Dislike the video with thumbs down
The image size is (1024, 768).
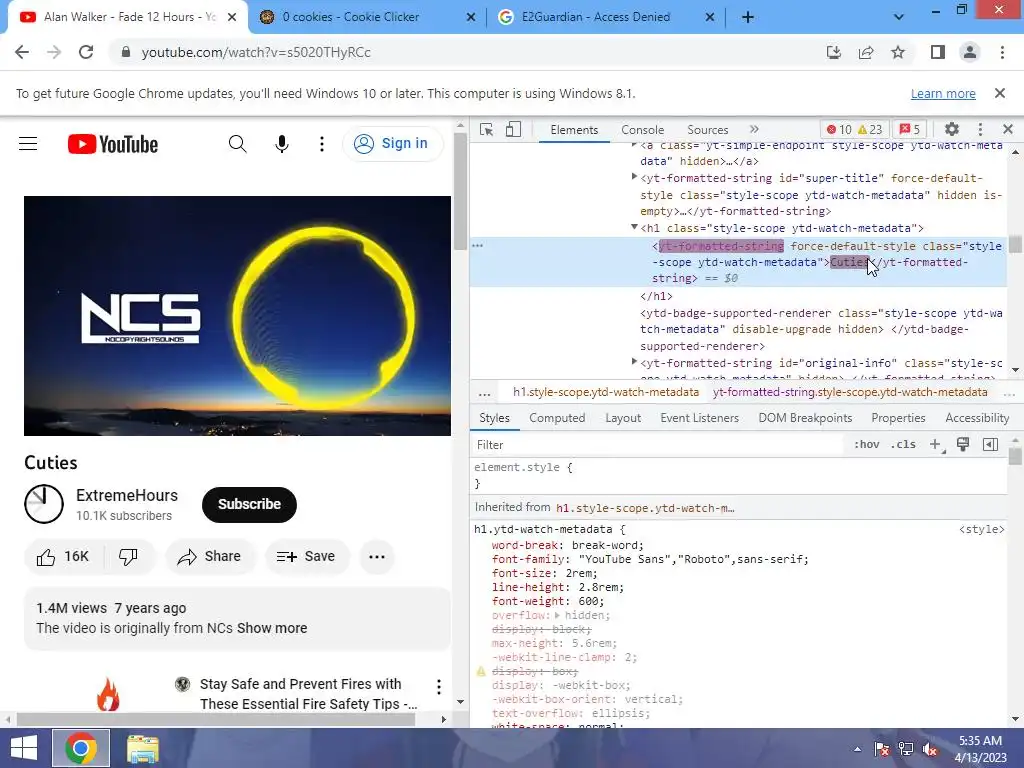coord(128,556)
